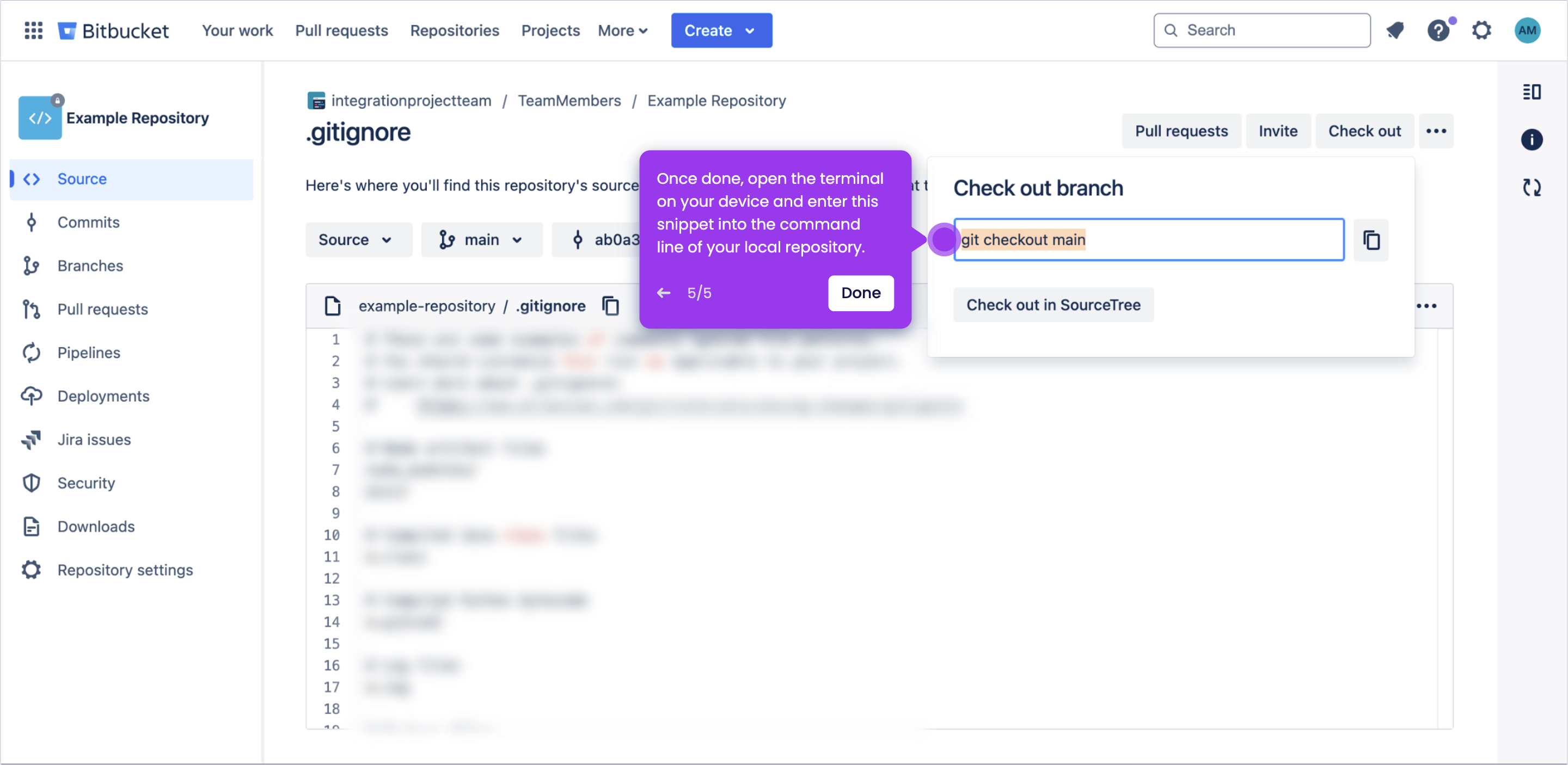Click the Invite button

pyautogui.click(x=1278, y=131)
